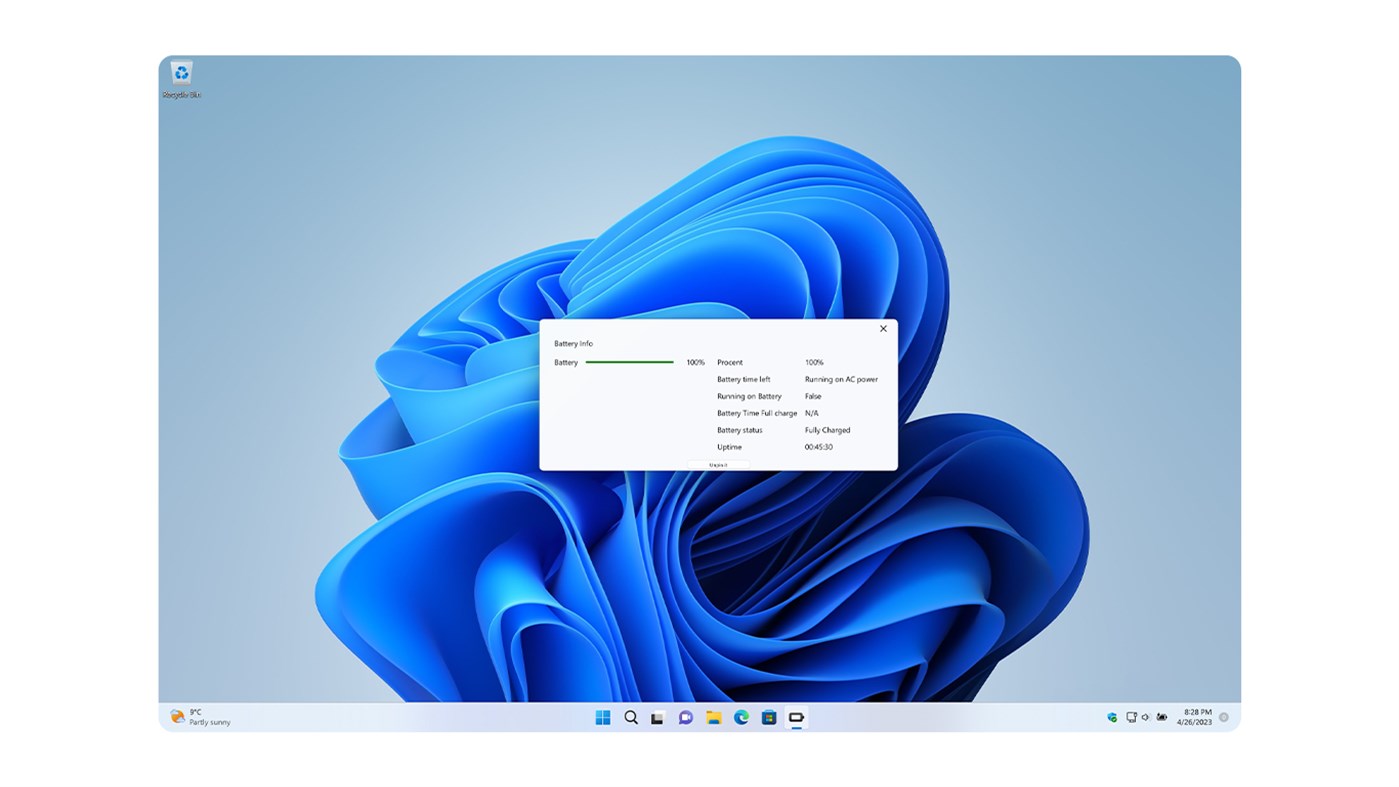
Task: Launch Microsoft Edge from the taskbar
Action: point(741,717)
